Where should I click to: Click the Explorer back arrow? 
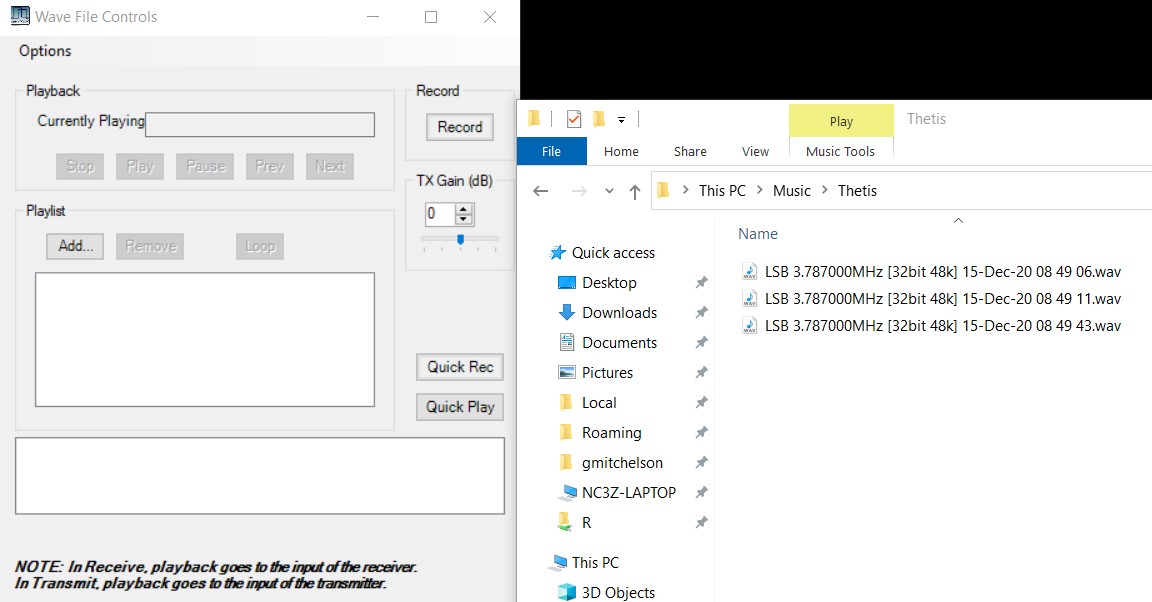click(x=541, y=191)
